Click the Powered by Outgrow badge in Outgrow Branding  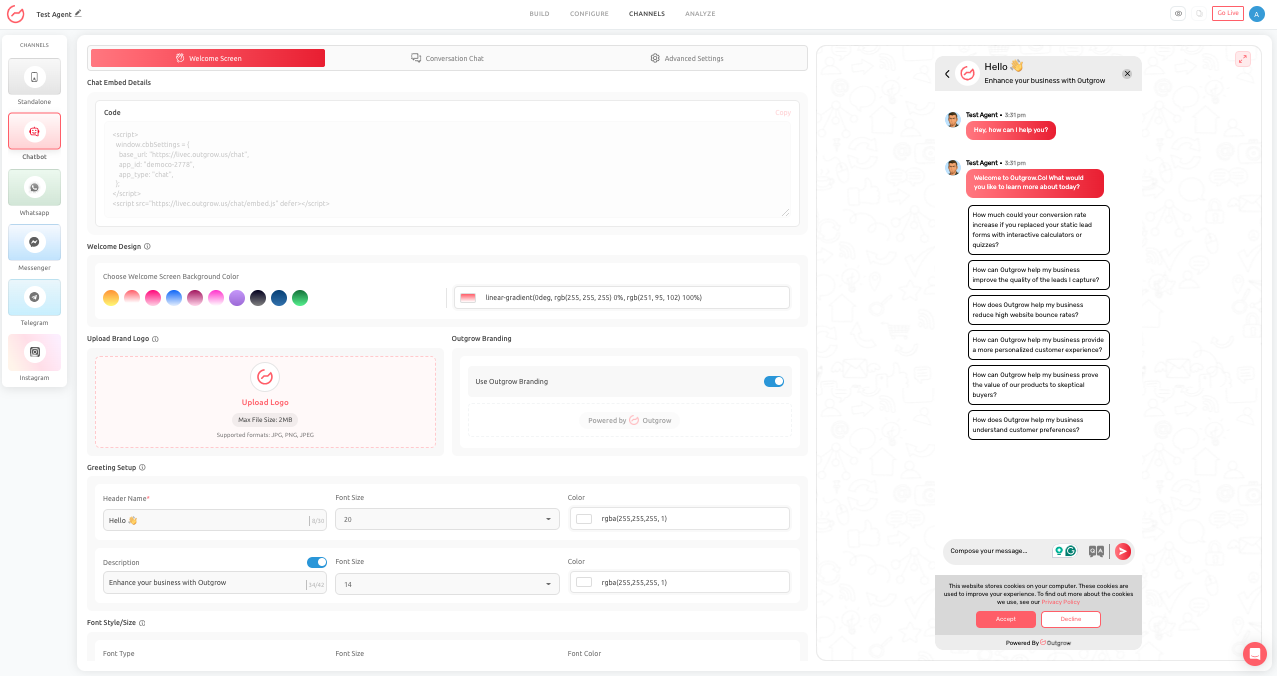click(x=629, y=420)
